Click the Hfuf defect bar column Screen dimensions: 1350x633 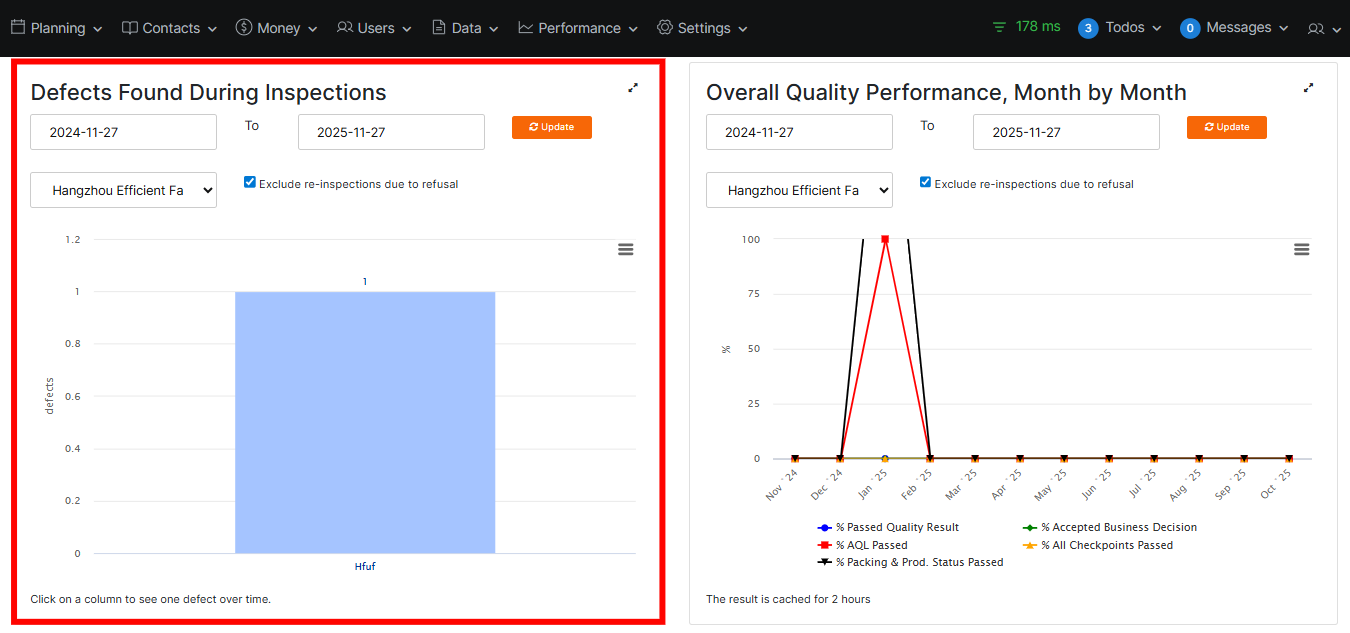(365, 422)
